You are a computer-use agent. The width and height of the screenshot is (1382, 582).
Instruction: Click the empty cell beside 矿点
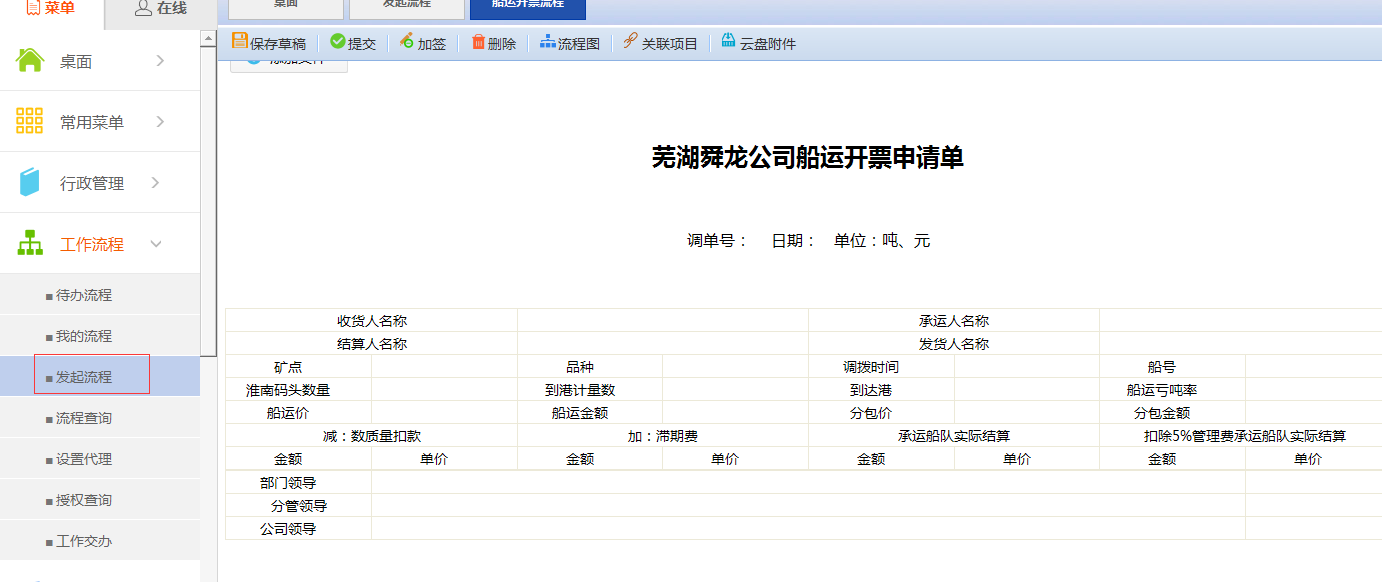pyautogui.click(x=444, y=367)
